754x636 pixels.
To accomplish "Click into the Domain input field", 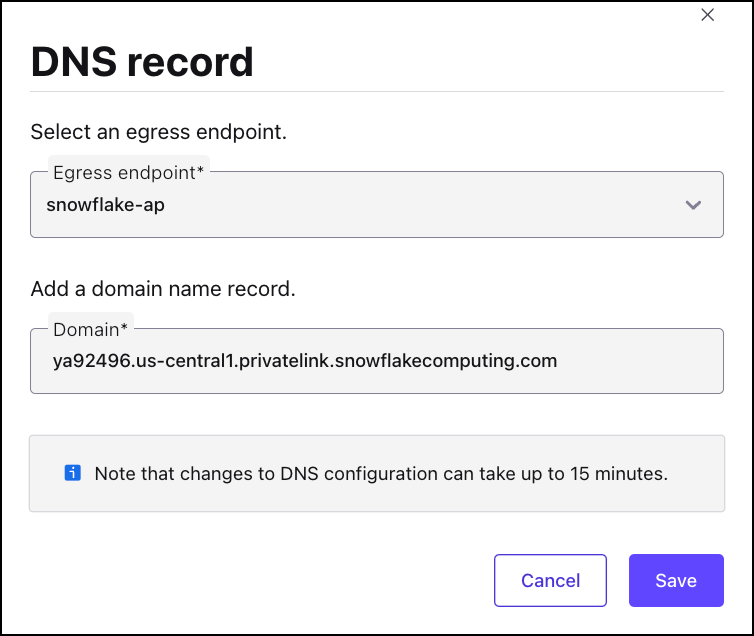I will pos(376,361).
